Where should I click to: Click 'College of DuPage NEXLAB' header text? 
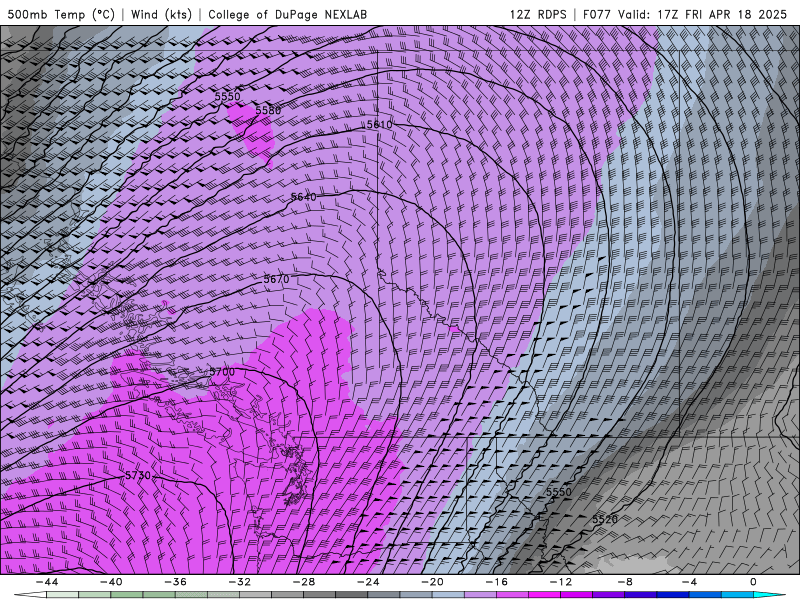(287, 14)
